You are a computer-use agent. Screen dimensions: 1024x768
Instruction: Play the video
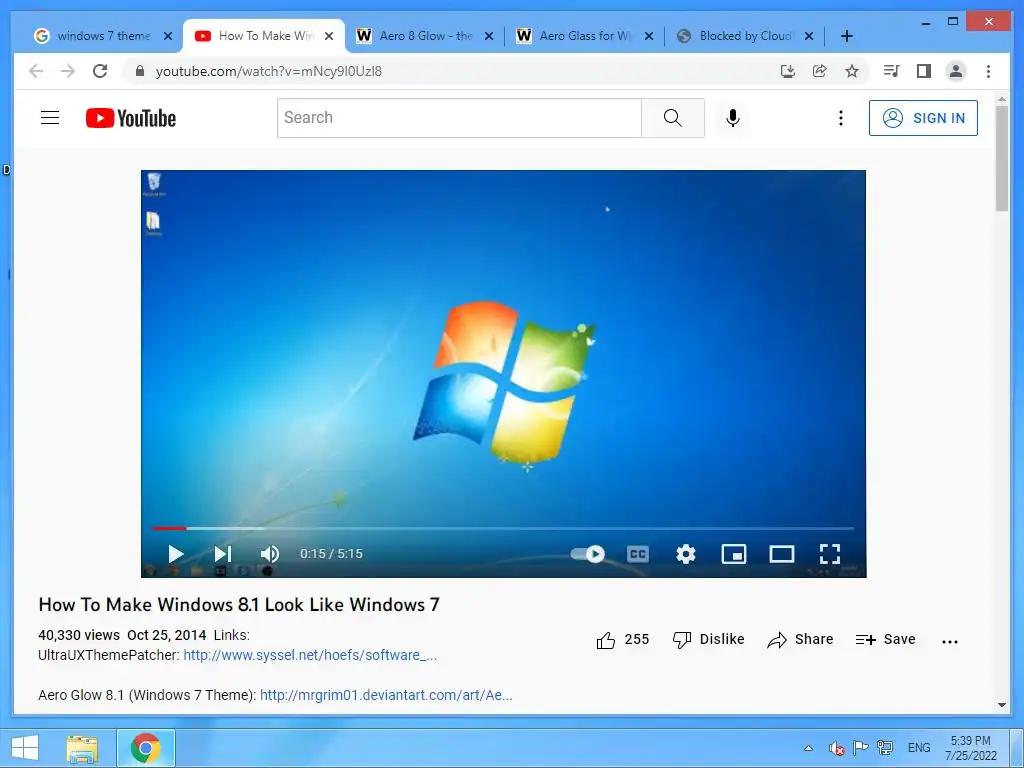pos(175,554)
